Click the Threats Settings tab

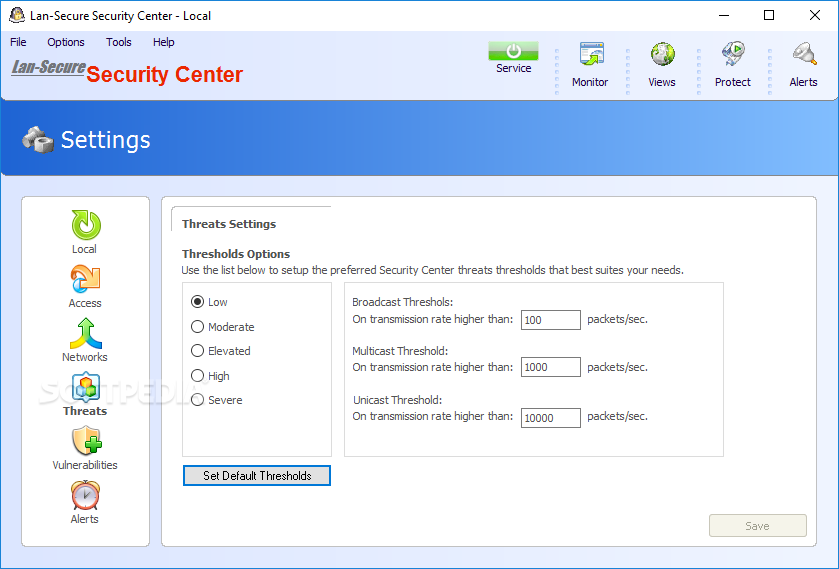pyautogui.click(x=229, y=224)
